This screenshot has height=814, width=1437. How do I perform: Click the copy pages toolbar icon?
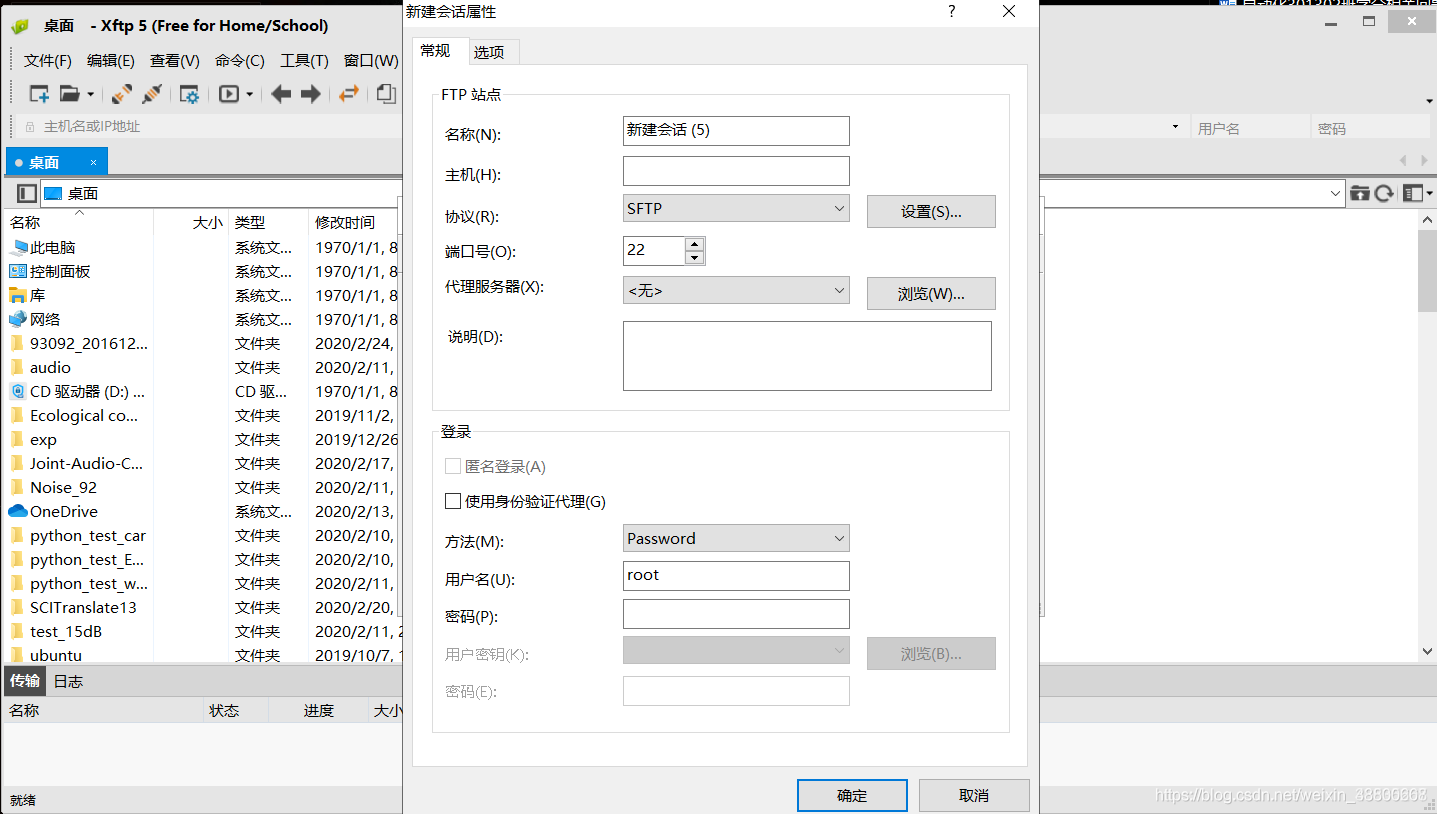click(386, 94)
